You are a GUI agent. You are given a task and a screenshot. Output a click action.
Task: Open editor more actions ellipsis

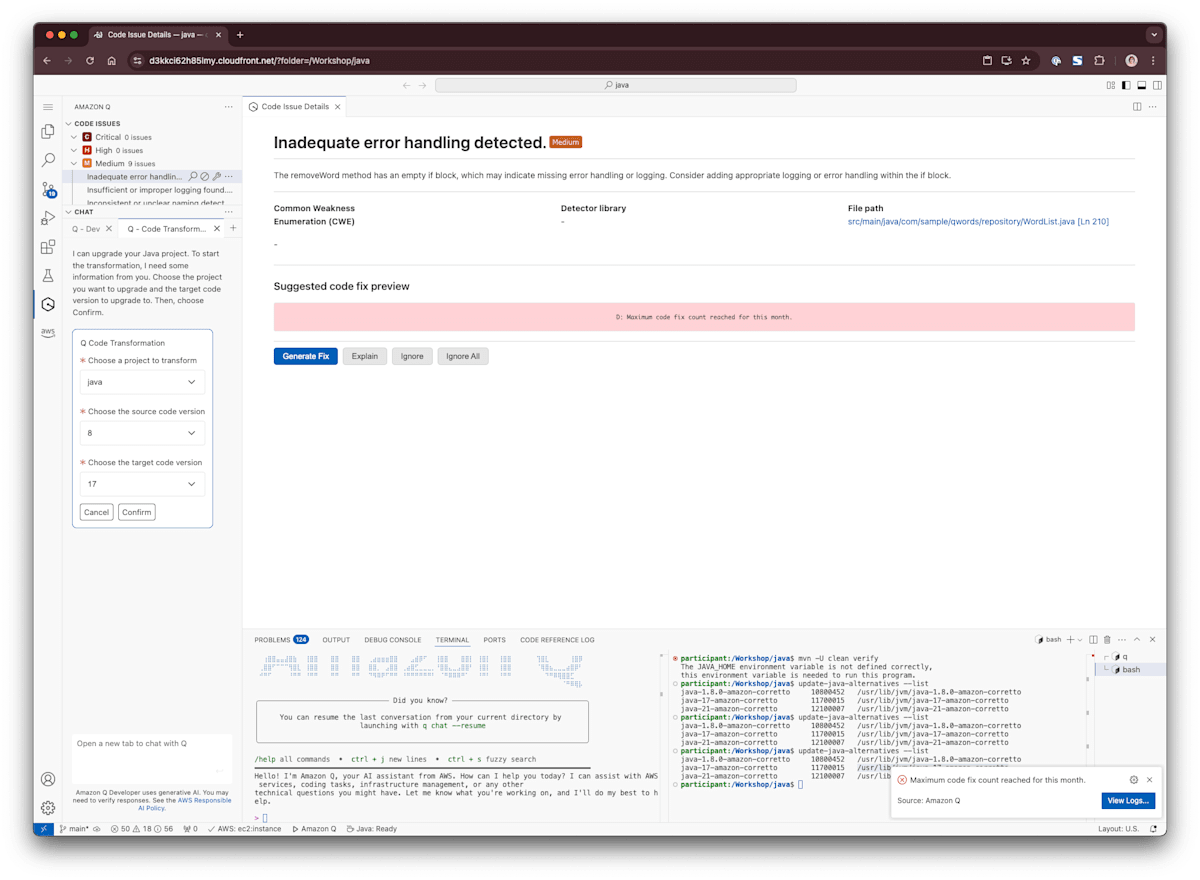tap(1152, 106)
